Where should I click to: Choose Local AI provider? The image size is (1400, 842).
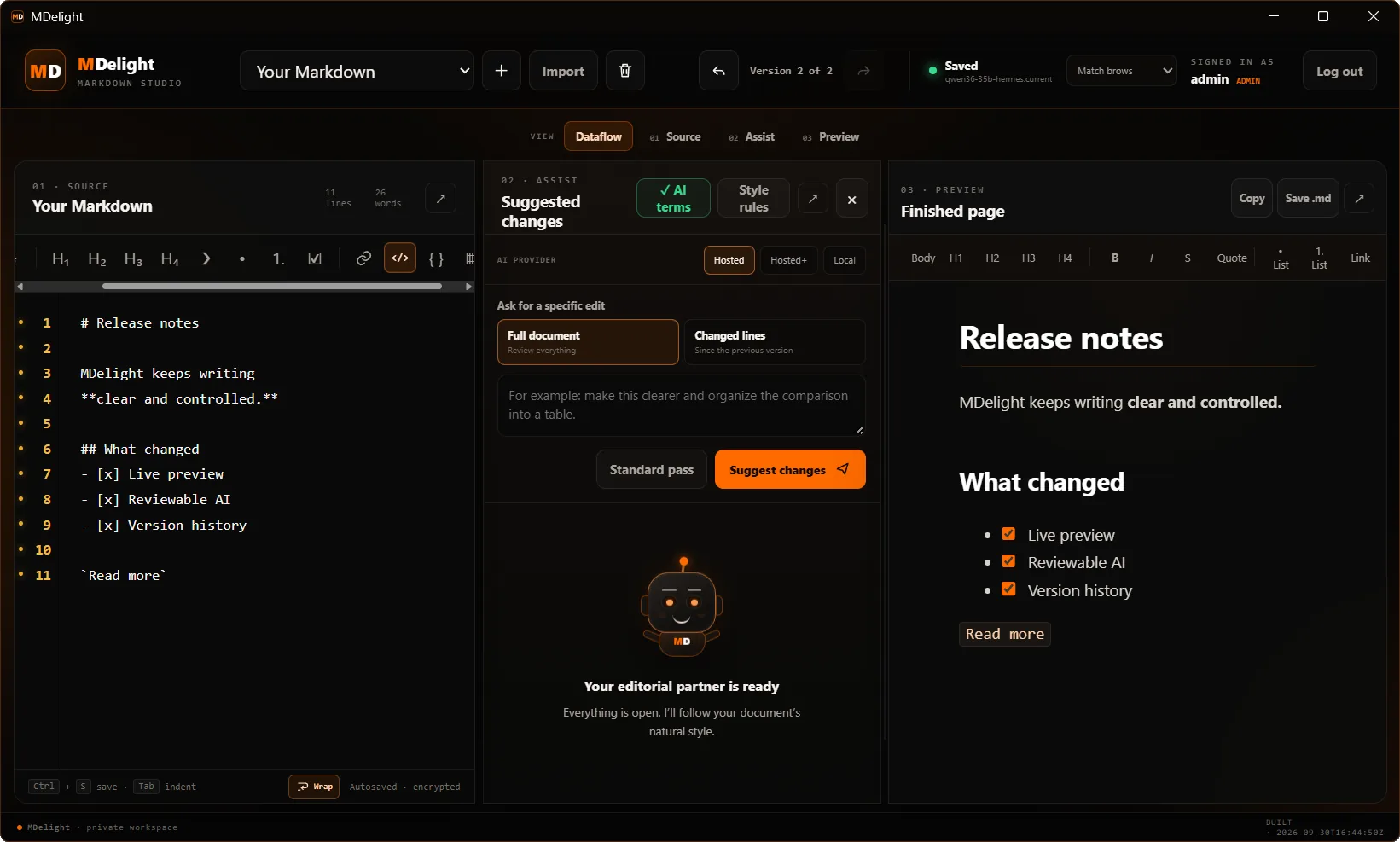(x=844, y=260)
